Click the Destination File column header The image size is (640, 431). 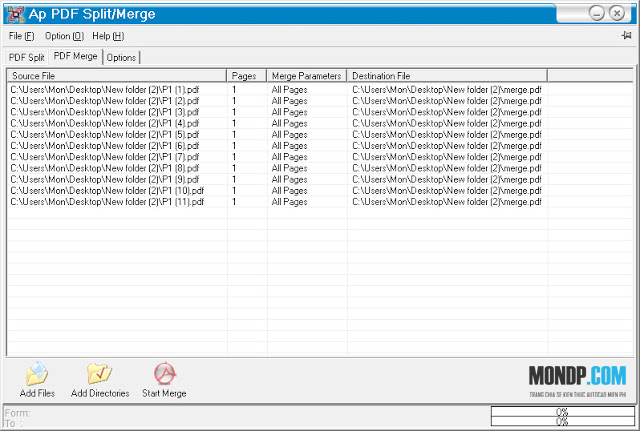(x=447, y=76)
